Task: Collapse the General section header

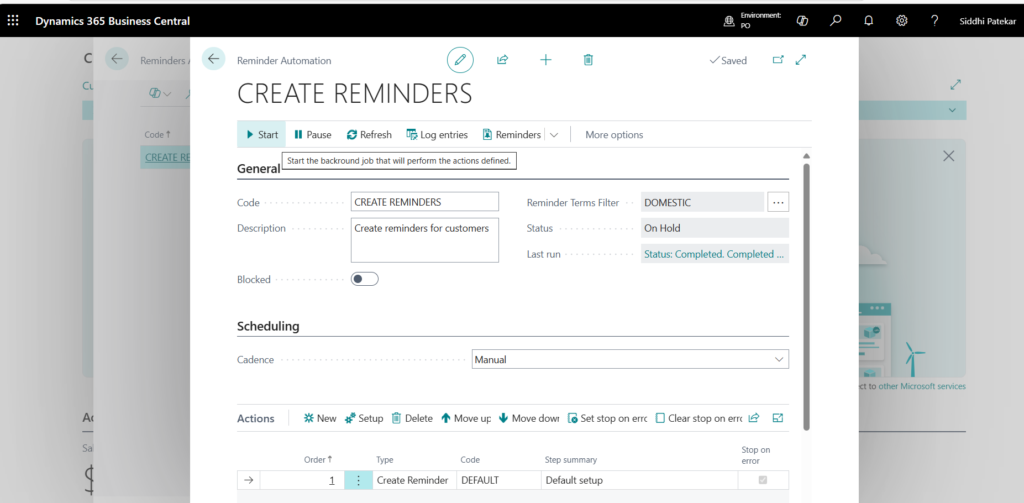Action: pos(258,169)
